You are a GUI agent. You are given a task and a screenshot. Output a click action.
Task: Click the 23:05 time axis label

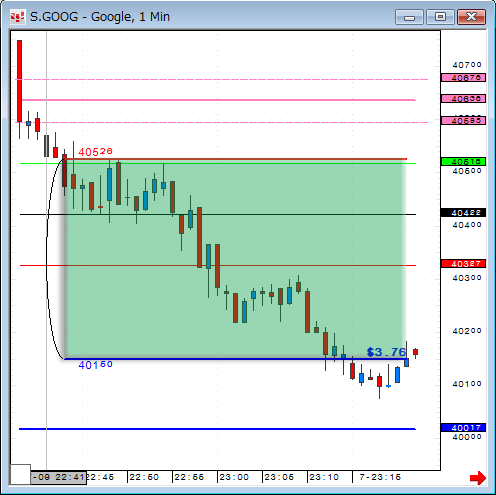(x=279, y=477)
